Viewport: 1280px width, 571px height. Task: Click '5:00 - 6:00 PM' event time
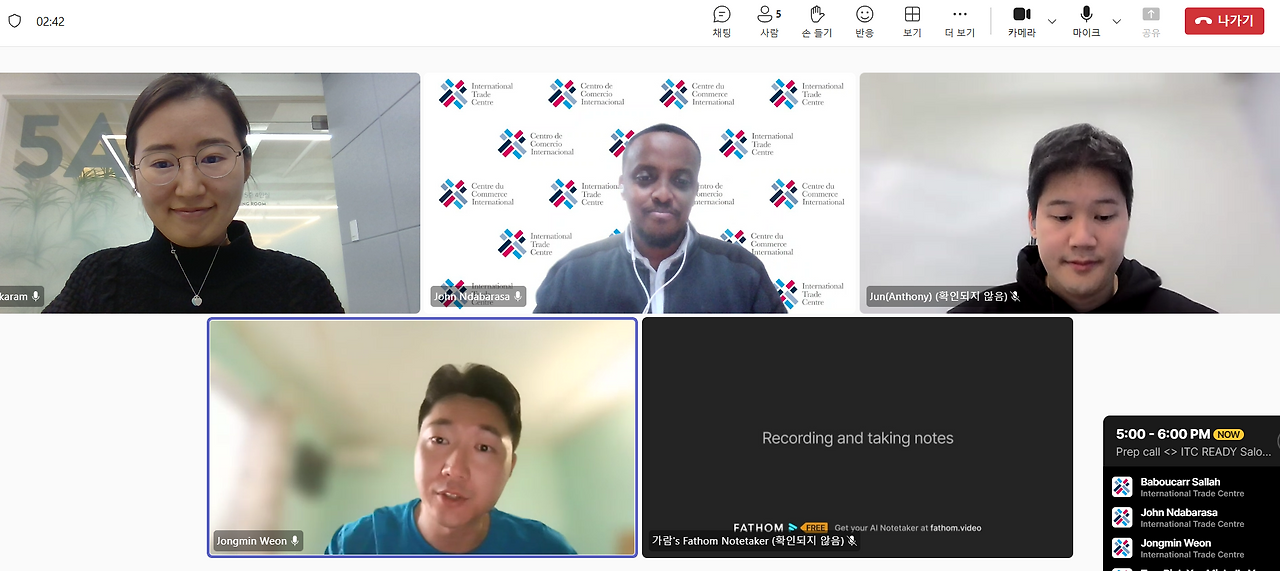[1163, 434]
